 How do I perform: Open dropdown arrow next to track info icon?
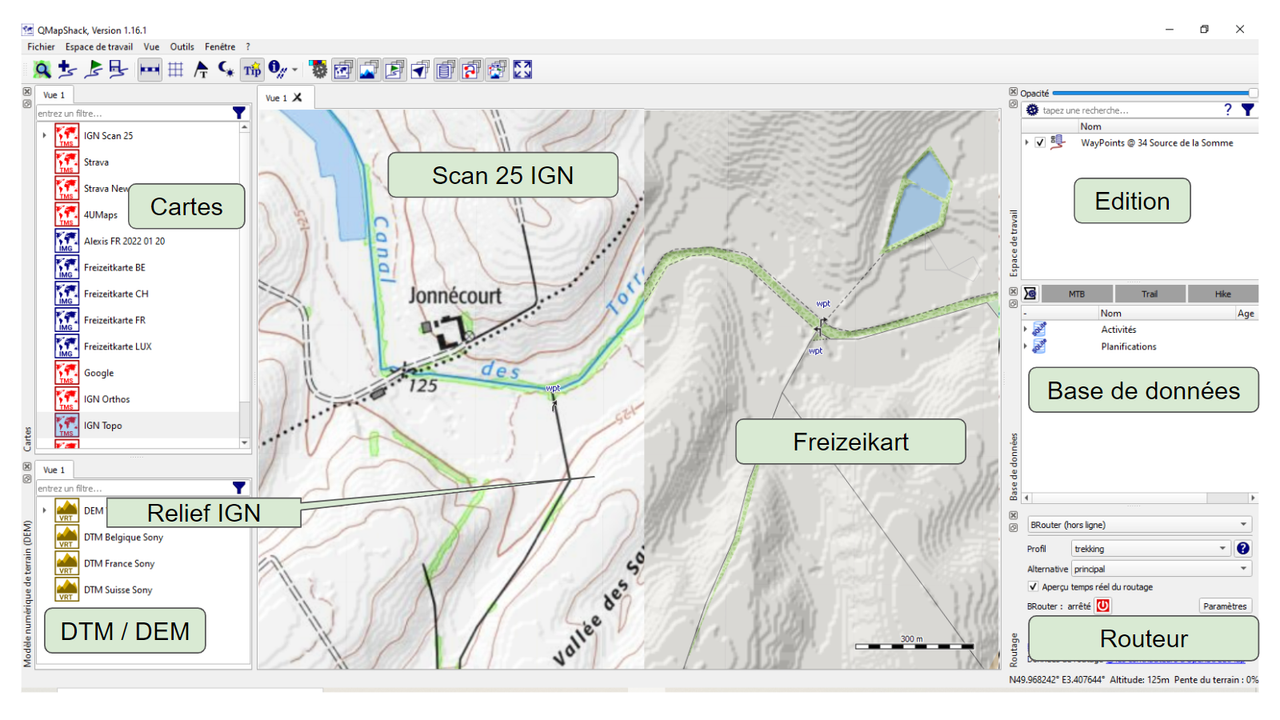(x=295, y=70)
